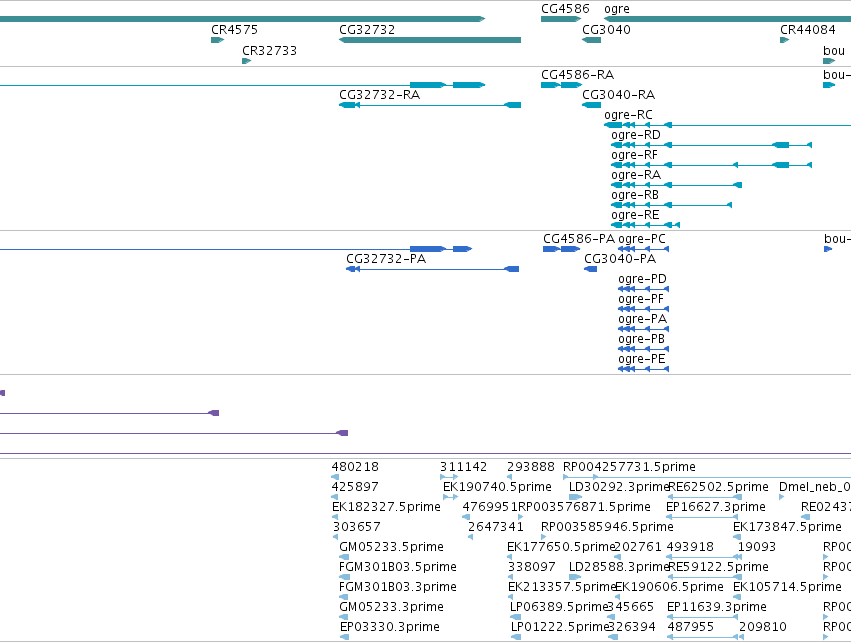
Task: Click transcript ogre-RB label
Action: pyautogui.click(x=634, y=195)
